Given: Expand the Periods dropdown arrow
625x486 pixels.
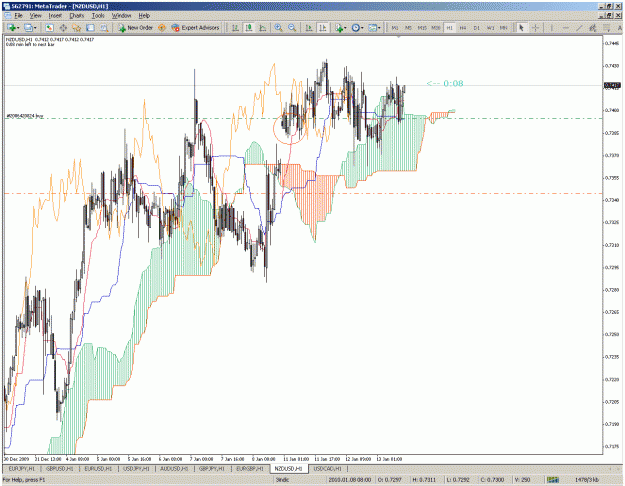Looking at the screenshot, I should pyautogui.click(x=362, y=28).
